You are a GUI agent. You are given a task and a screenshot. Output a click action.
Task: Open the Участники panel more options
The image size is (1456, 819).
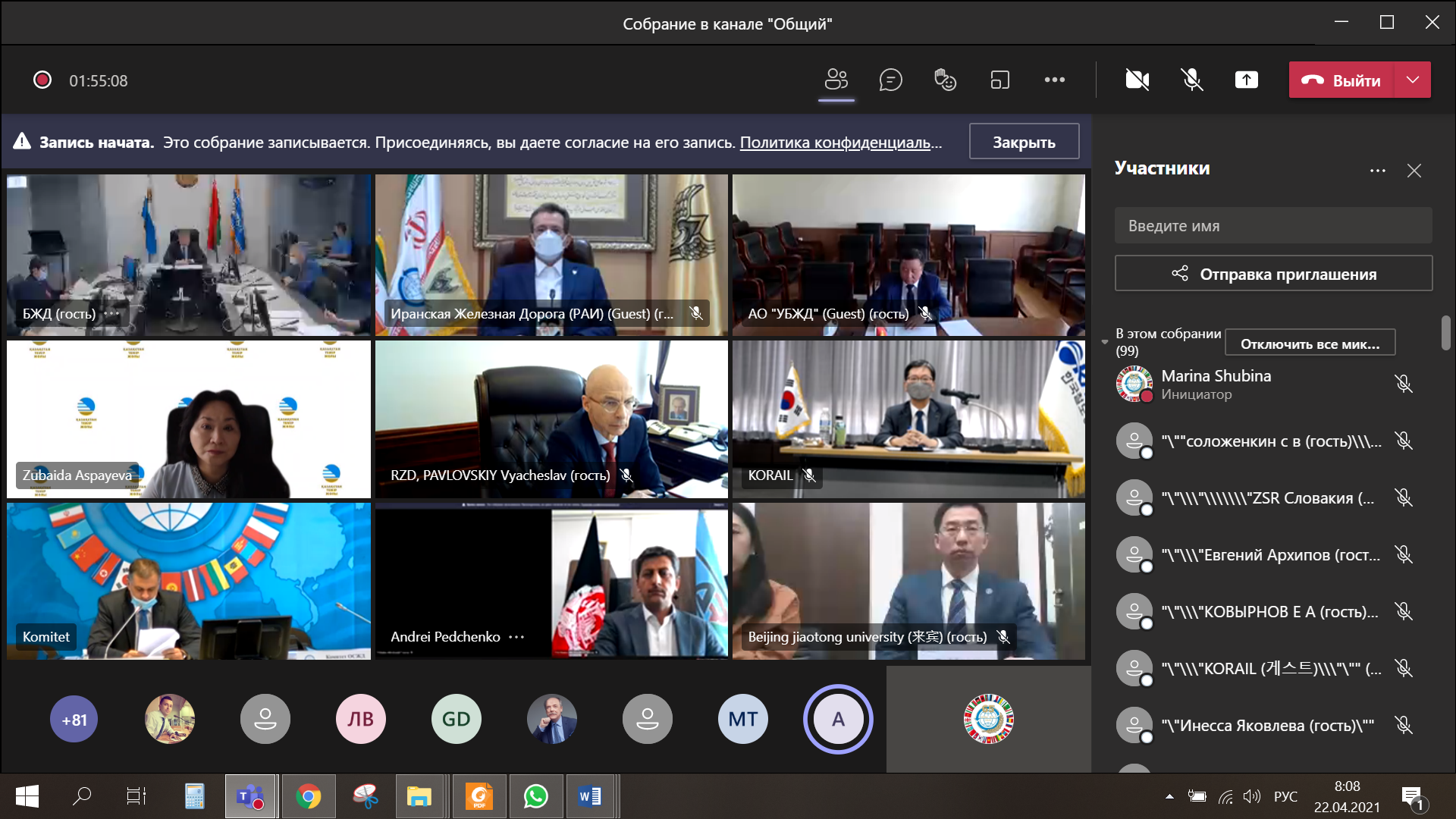pyautogui.click(x=1378, y=171)
